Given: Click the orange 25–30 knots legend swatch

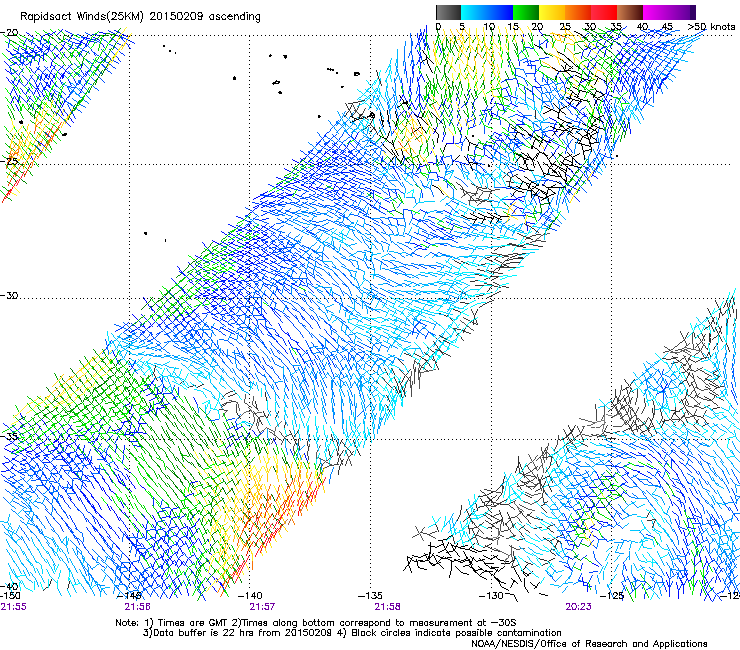Looking at the screenshot, I should point(578,12).
